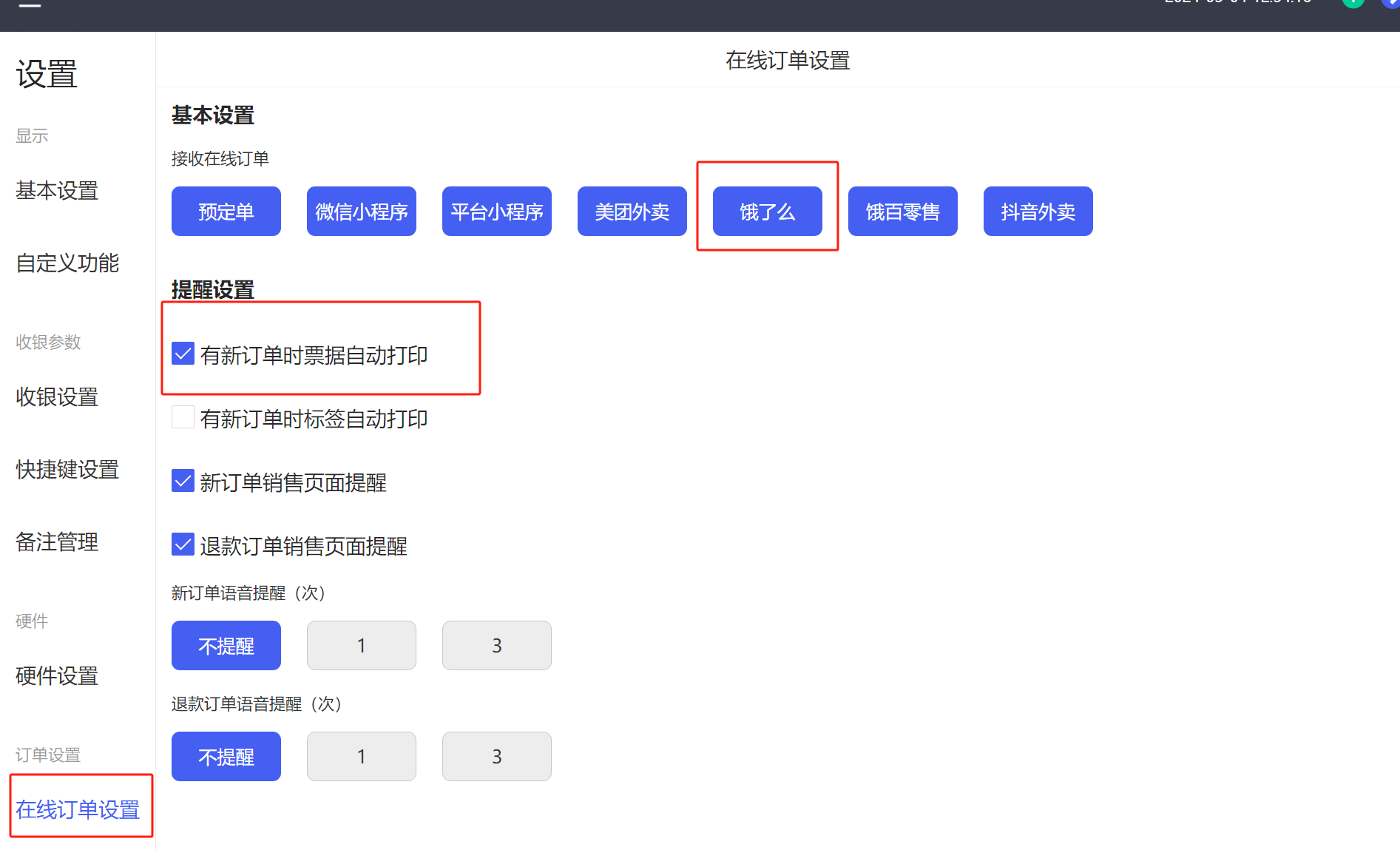Toggle the 抖音外卖 order channel
The height and width of the screenshot is (850, 1400).
pos(1038,212)
